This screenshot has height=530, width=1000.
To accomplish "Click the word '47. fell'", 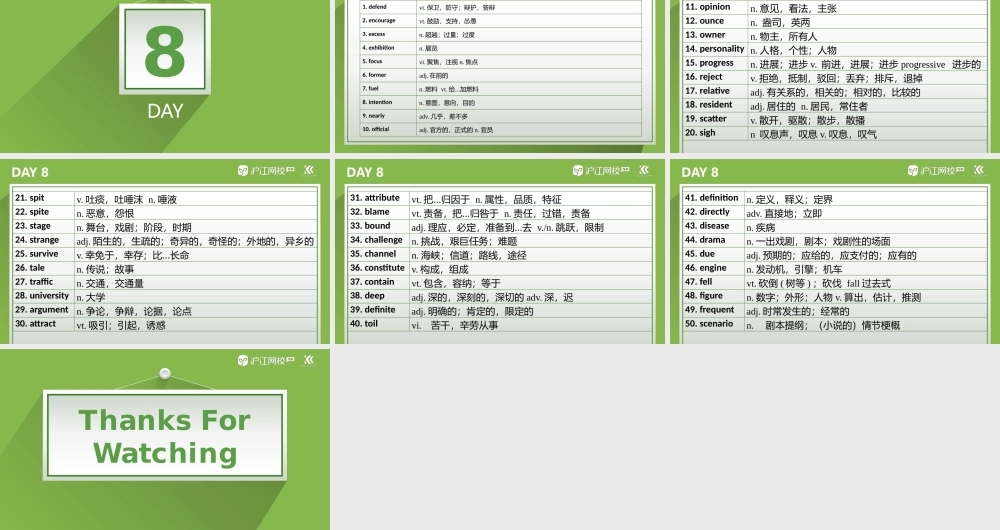I will (698, 282).
